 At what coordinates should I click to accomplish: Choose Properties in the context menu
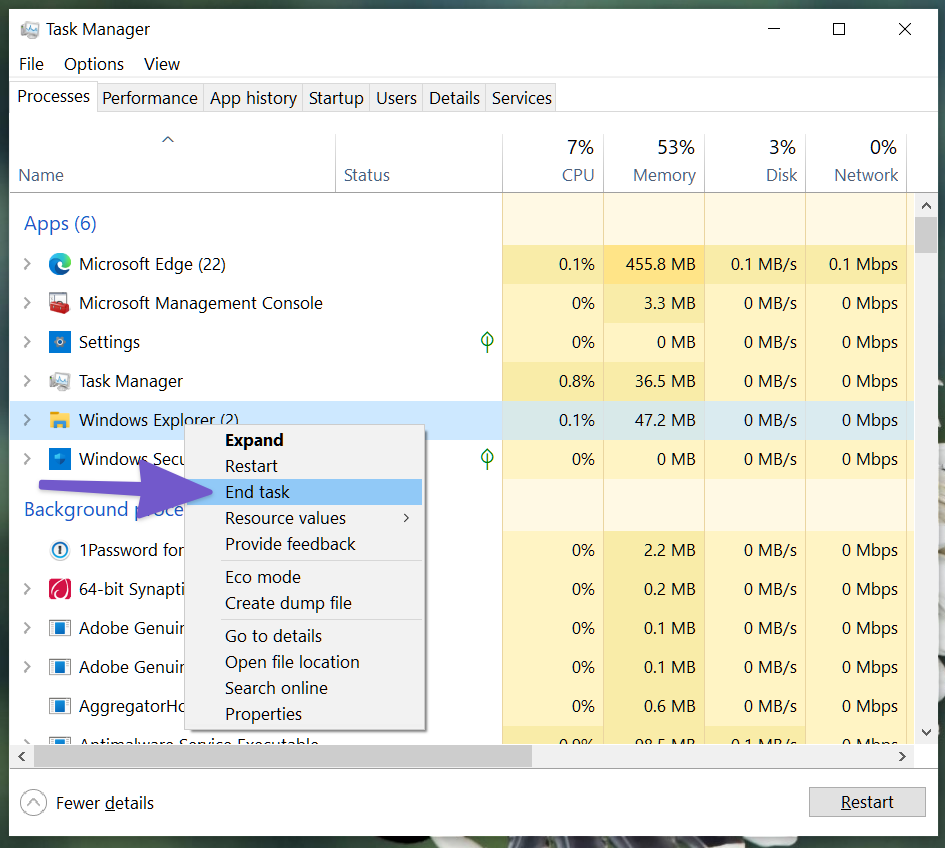point(304,714)
